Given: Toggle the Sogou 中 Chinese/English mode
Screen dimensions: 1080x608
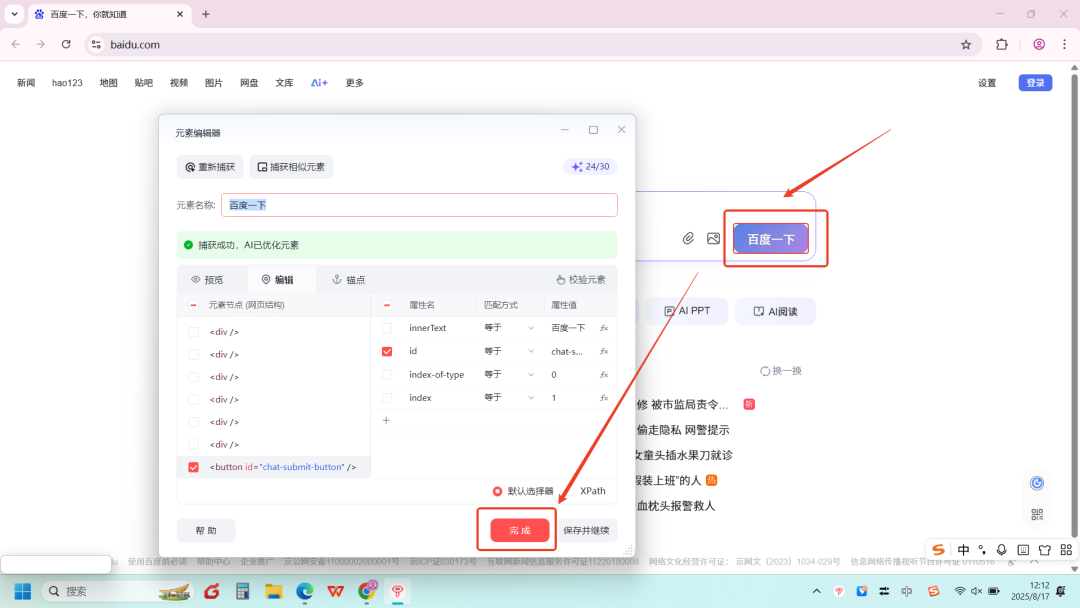Looking at the screenshot, I should point(964,549).
